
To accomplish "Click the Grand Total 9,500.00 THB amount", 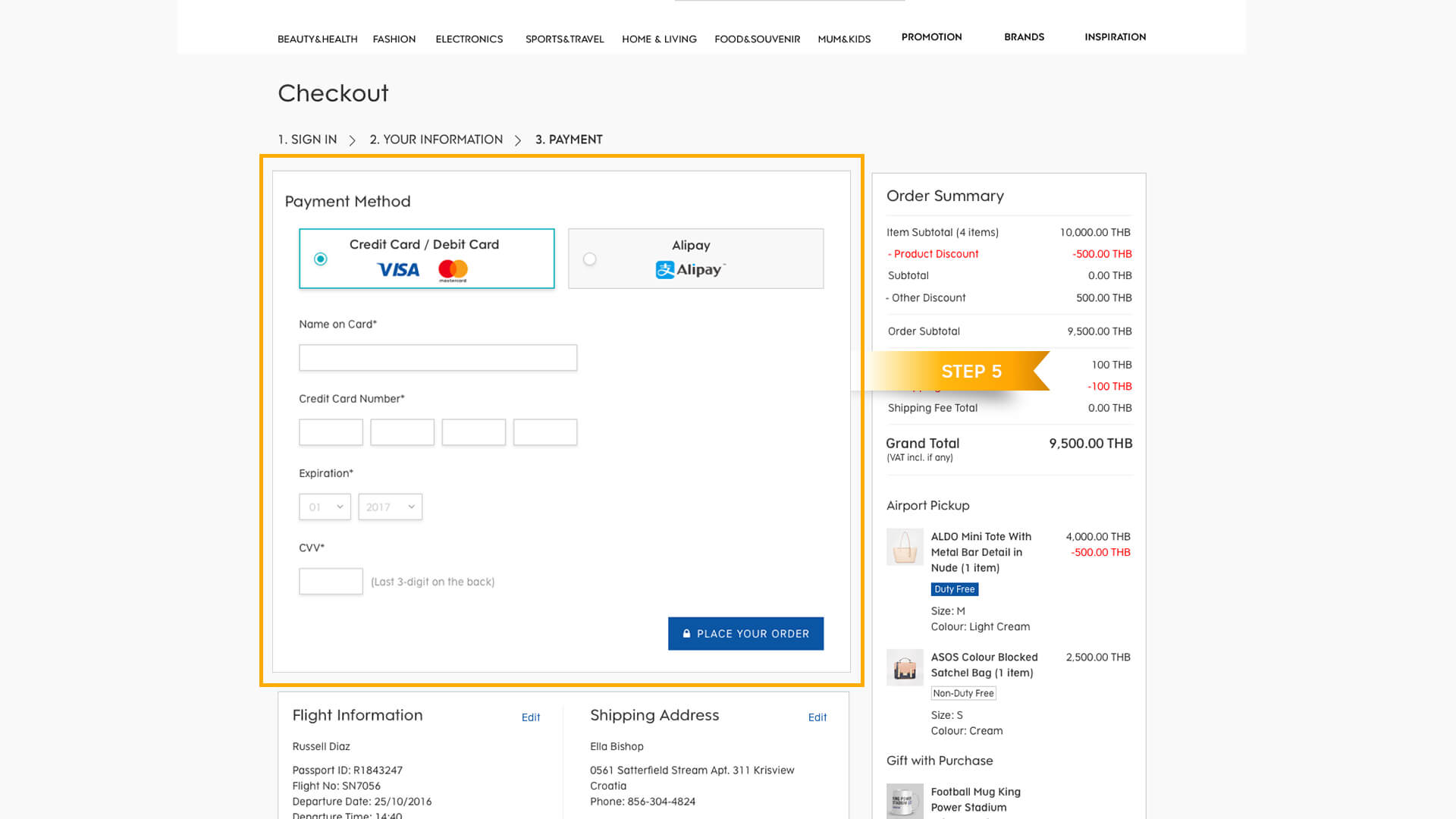I will pyautogui.click(x=1090, y=444).
